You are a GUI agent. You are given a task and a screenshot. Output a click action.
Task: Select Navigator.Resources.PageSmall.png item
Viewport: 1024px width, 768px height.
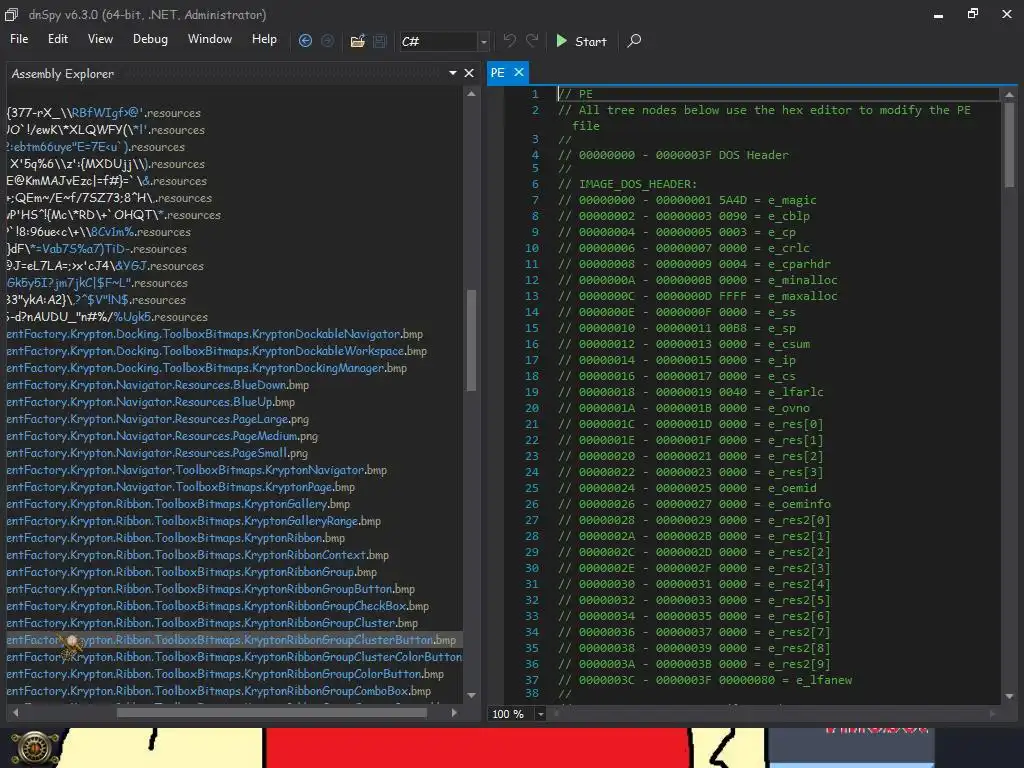157,453
